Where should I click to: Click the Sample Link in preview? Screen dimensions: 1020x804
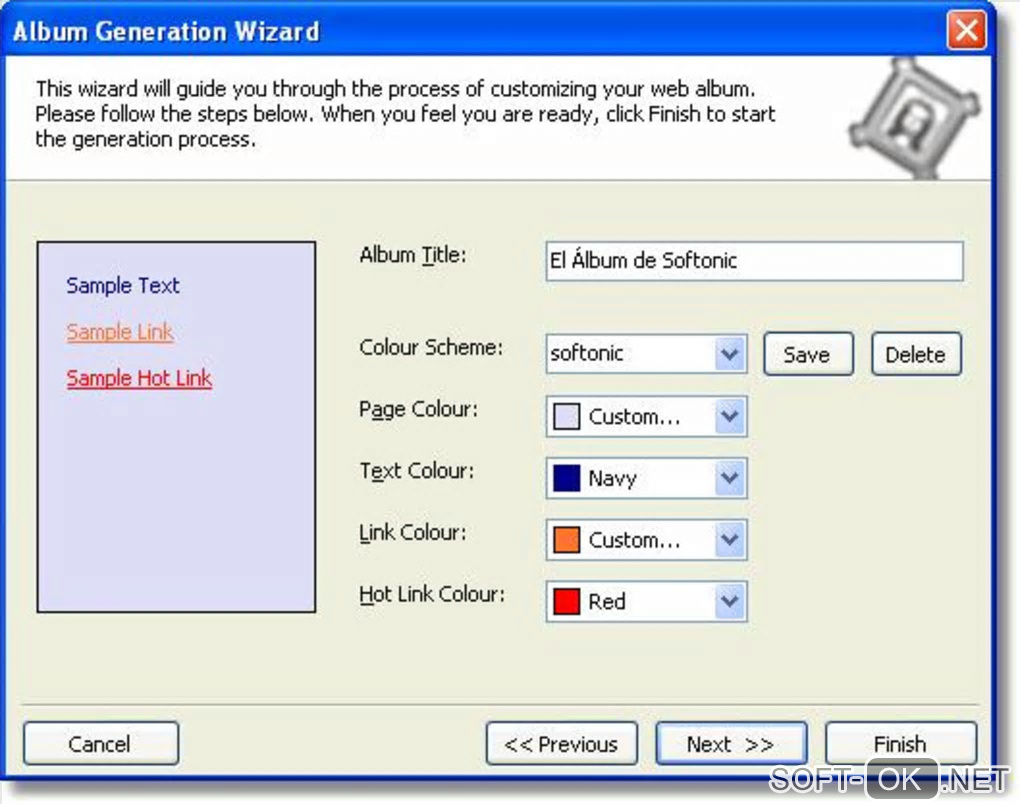(x=120, y=332)
